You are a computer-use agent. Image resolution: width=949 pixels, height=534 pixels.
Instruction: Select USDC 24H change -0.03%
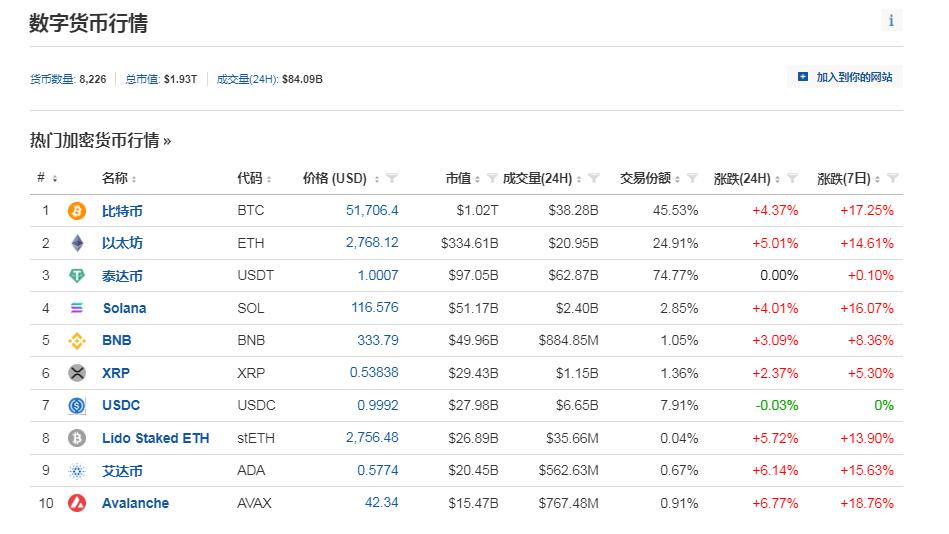(x=777, y=405)
